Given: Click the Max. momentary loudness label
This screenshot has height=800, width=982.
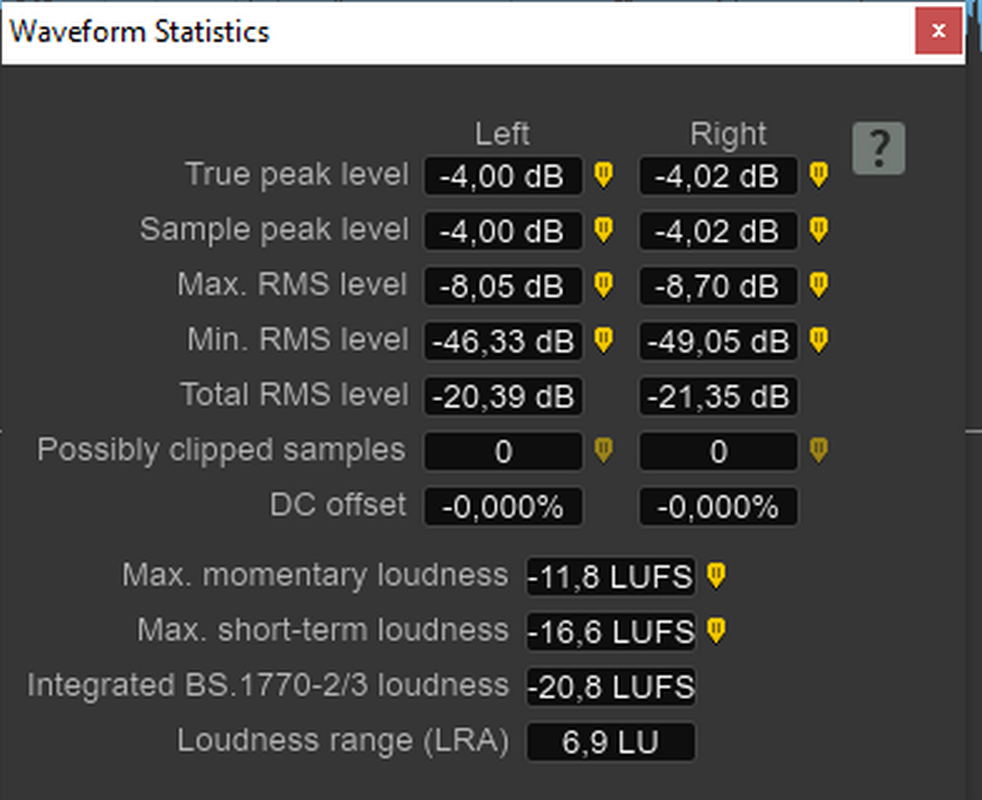Looking at the screenshot, I should click(x=315, y=575).
